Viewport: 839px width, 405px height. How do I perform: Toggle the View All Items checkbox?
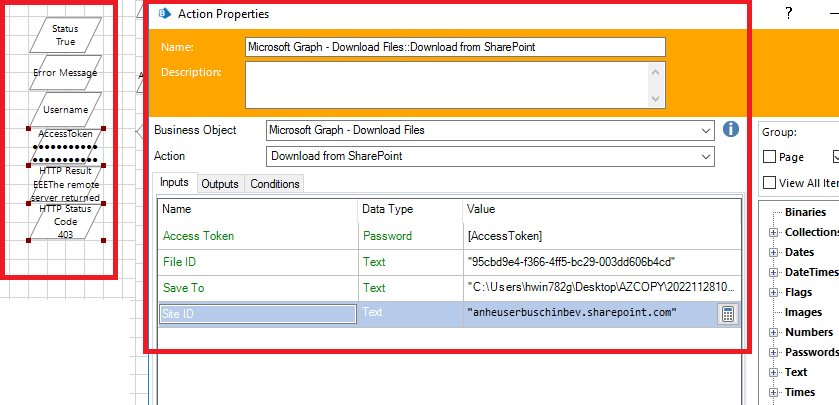[769, 182]
